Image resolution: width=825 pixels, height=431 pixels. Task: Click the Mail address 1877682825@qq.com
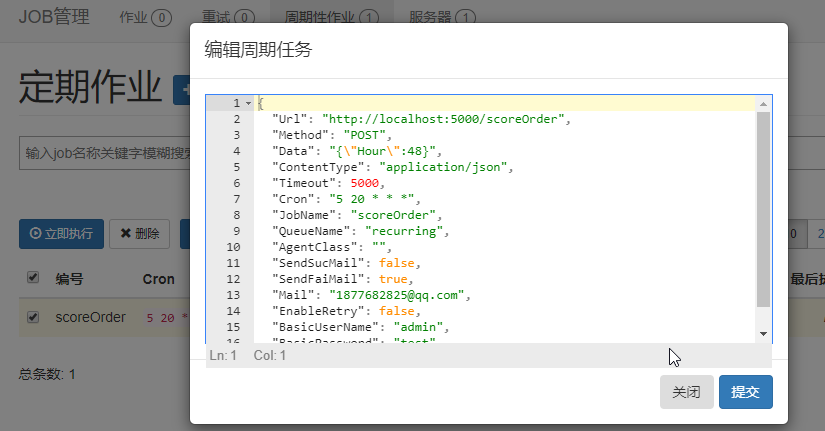click(x=397, y=295)
